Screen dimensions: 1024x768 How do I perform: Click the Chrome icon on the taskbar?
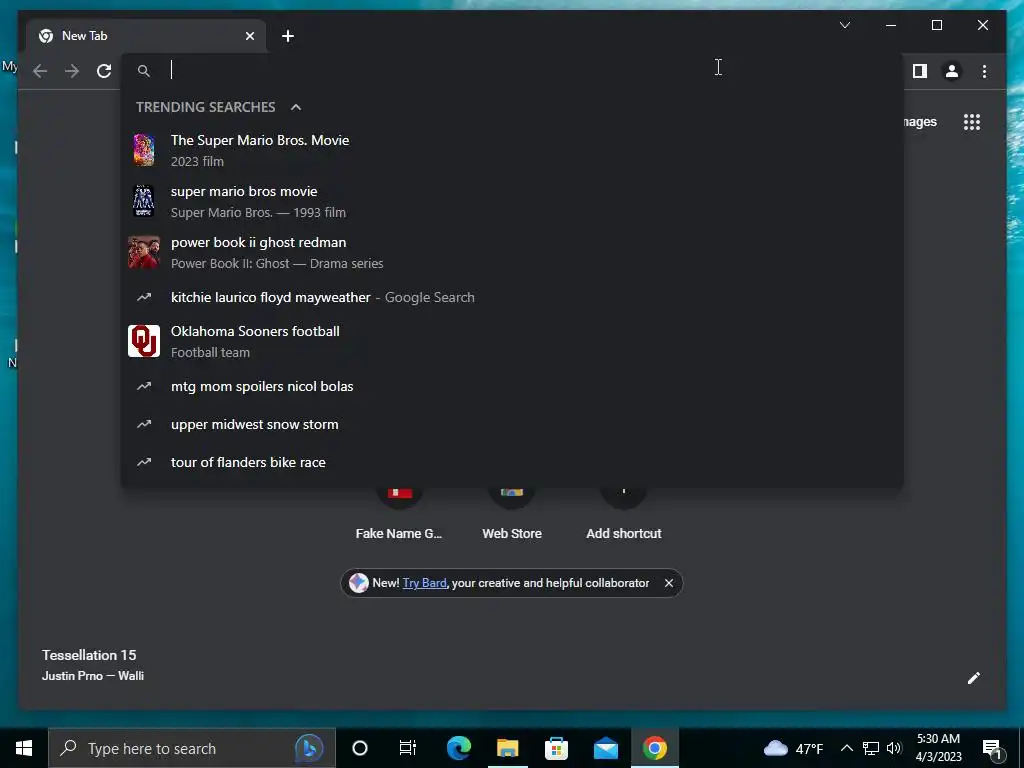(x=654, y=748)
